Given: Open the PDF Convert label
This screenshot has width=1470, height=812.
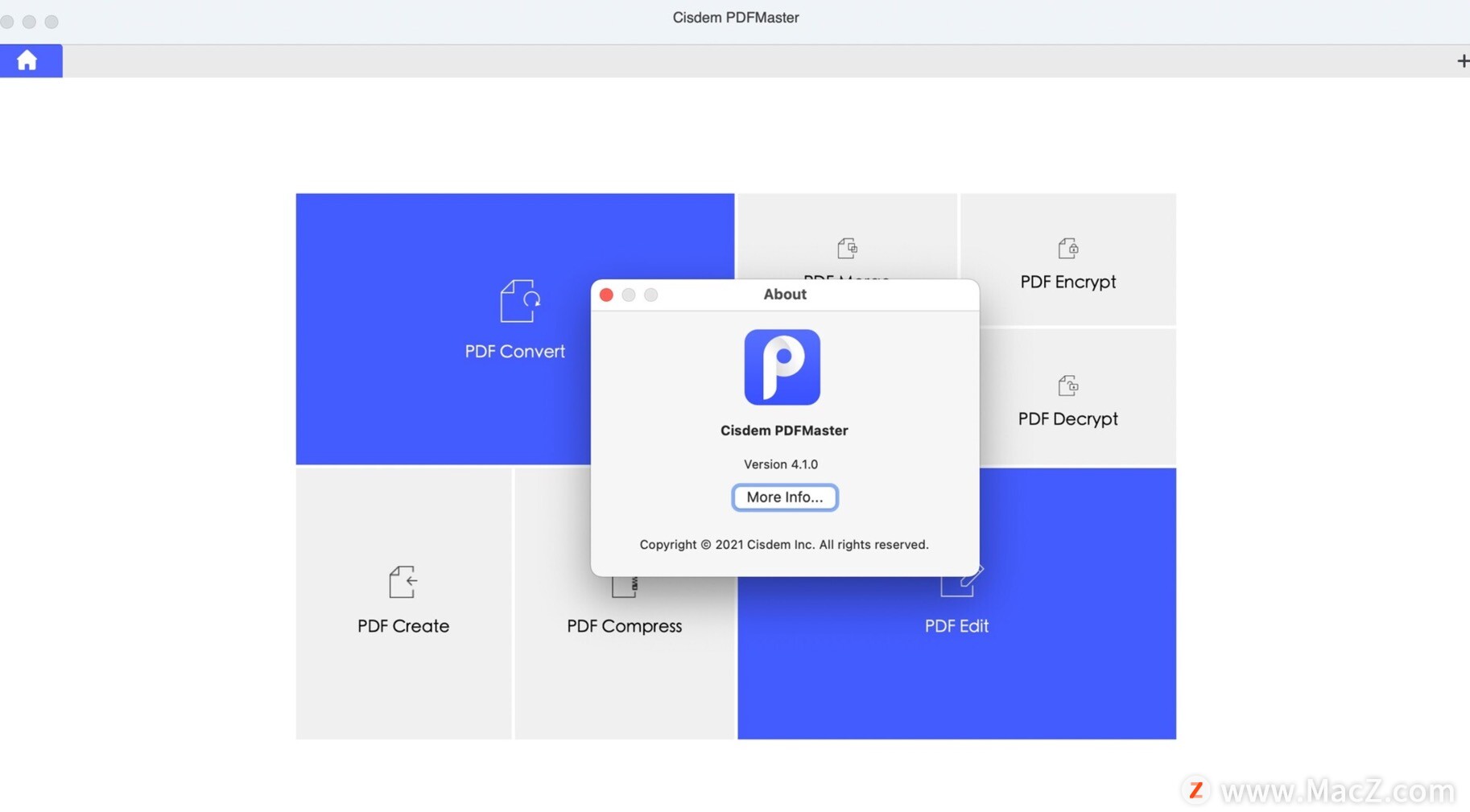Looking at the screenshot, I should pyautogui.click(x=514, y=352).
